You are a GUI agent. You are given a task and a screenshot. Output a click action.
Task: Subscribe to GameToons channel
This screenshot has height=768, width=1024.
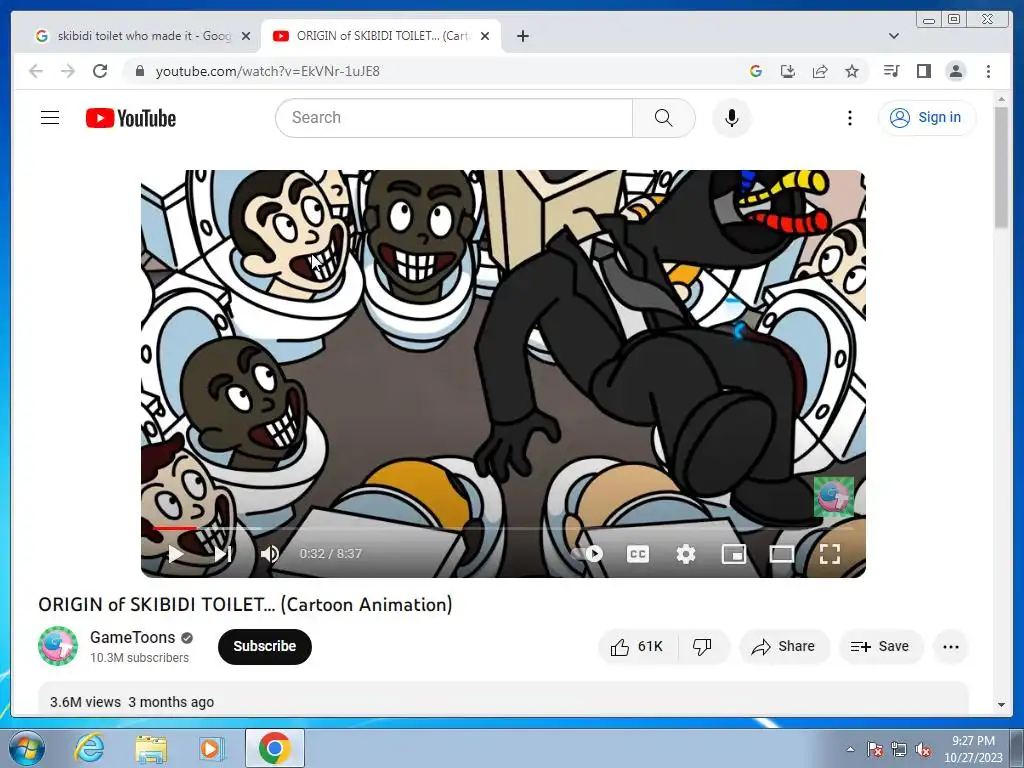click(264, 647)
